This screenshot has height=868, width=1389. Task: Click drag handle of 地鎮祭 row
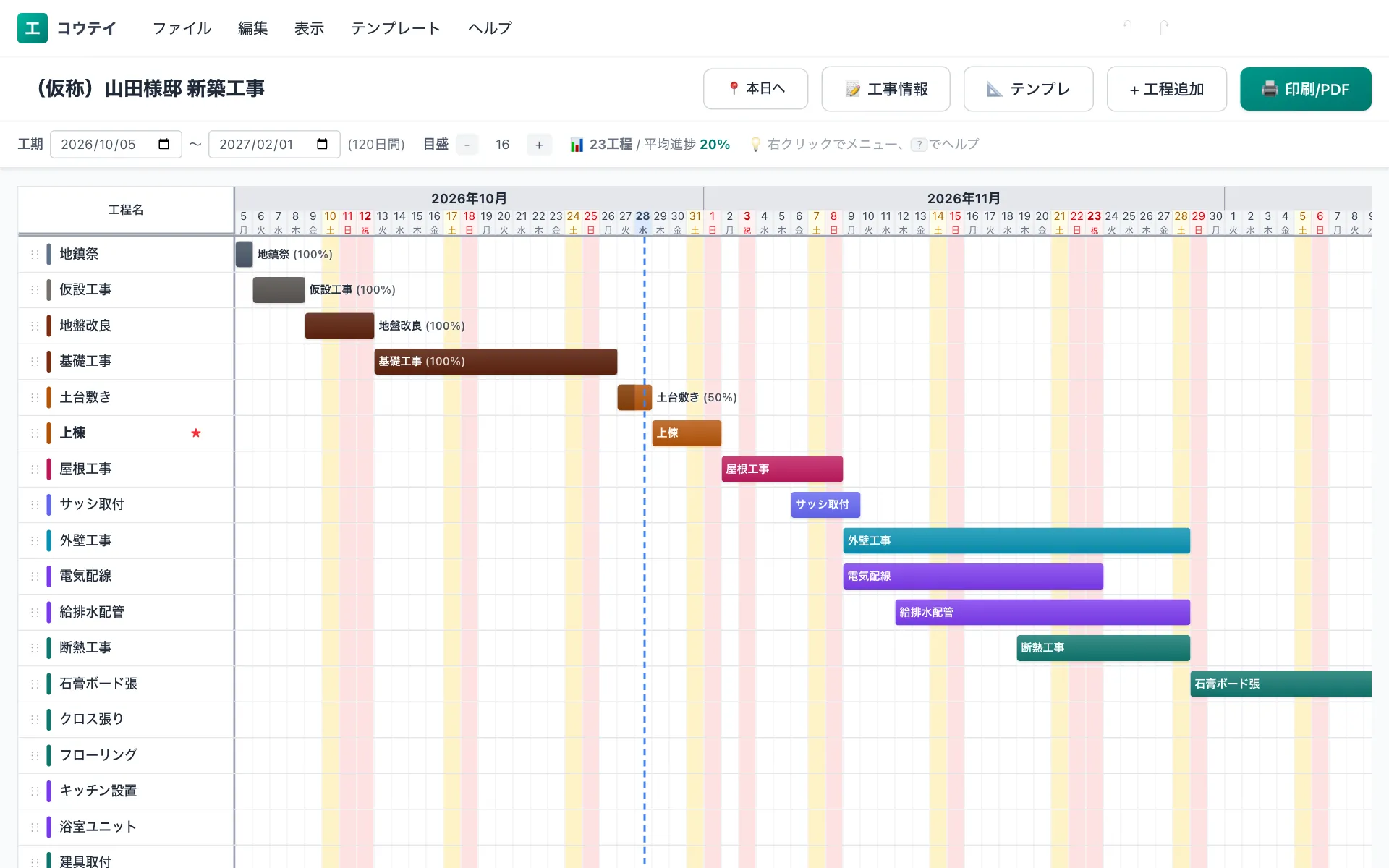[x=34, y=254]
